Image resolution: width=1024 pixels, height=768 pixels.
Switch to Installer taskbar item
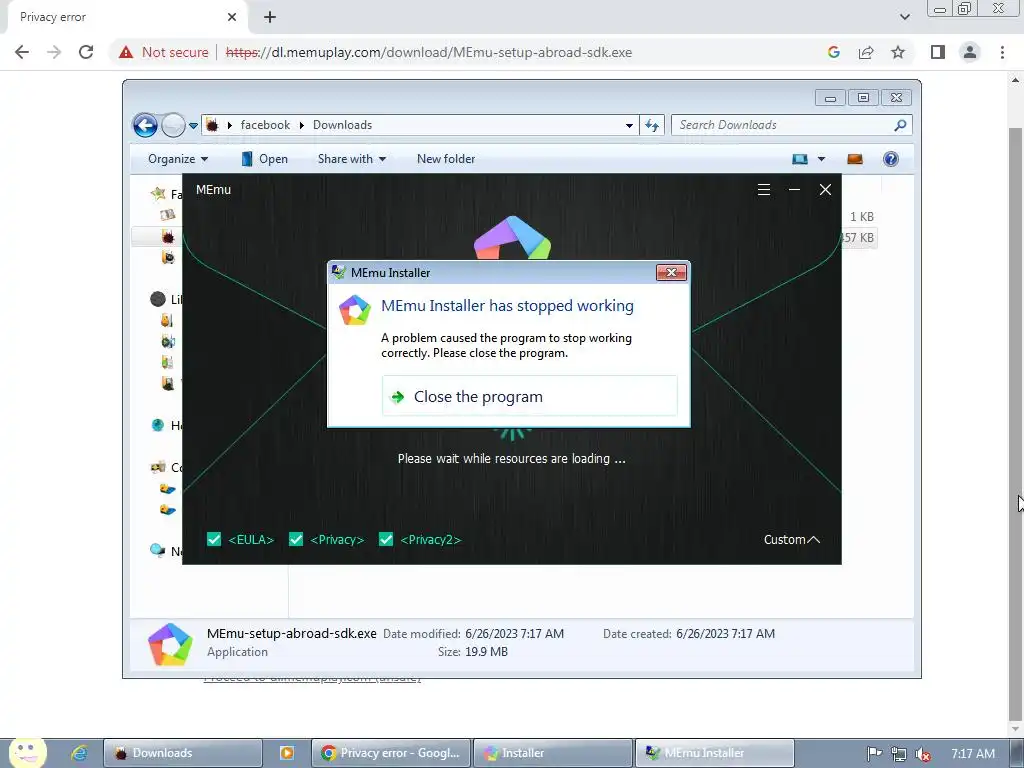(x=552, y=753)
